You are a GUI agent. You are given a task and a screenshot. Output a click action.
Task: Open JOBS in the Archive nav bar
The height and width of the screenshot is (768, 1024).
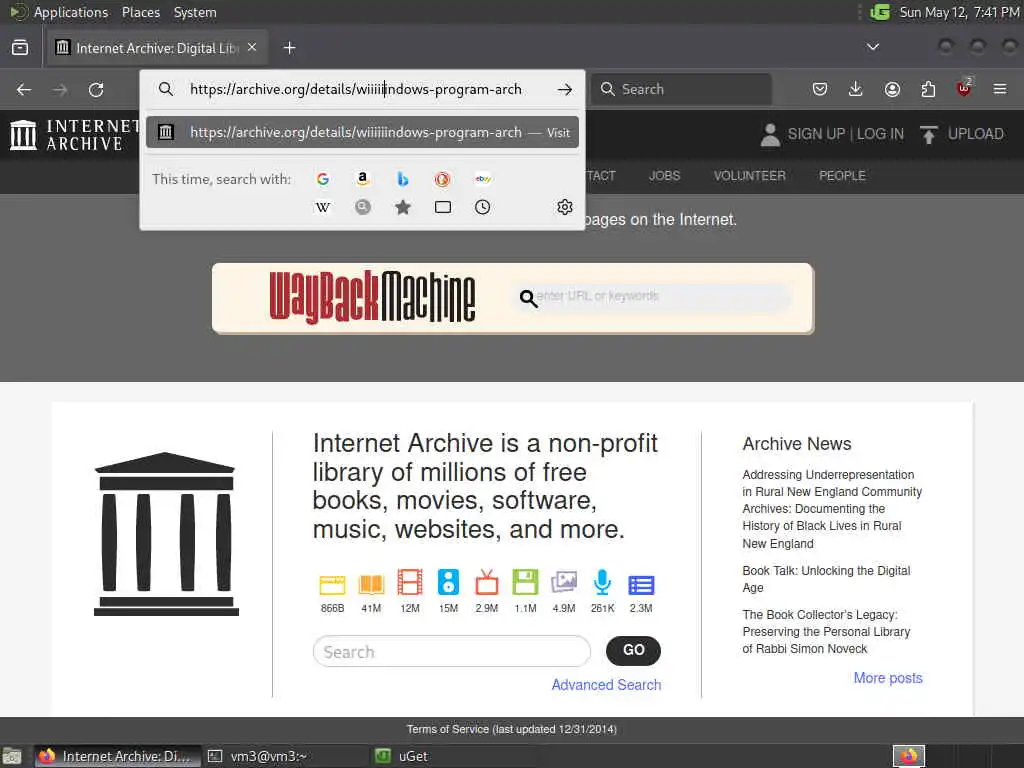click(x=664, y=176)
